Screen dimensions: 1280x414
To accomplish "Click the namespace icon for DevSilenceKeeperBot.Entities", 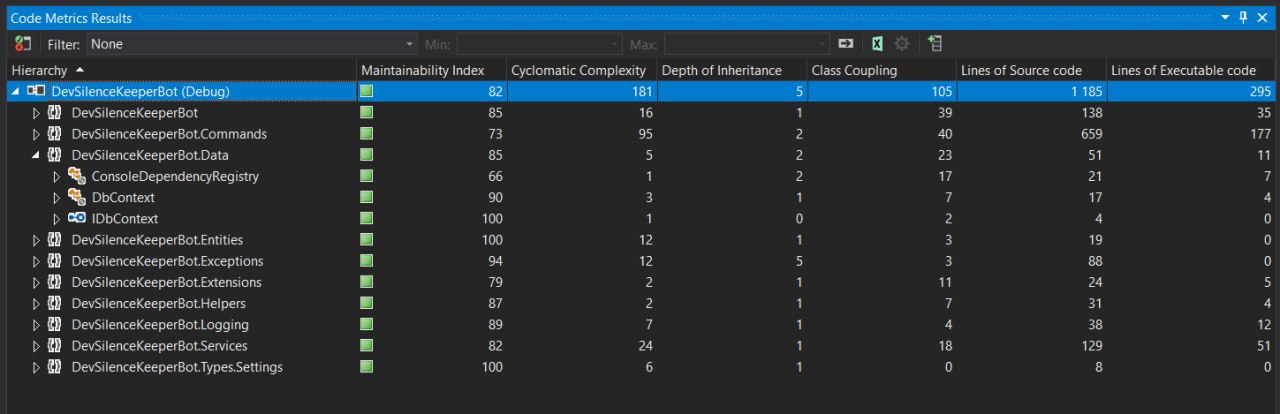I will click(55, 240).
